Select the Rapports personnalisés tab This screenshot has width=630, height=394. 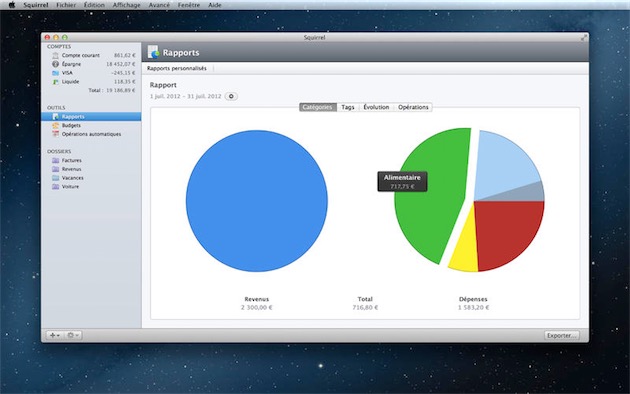[x=177, y=68]
